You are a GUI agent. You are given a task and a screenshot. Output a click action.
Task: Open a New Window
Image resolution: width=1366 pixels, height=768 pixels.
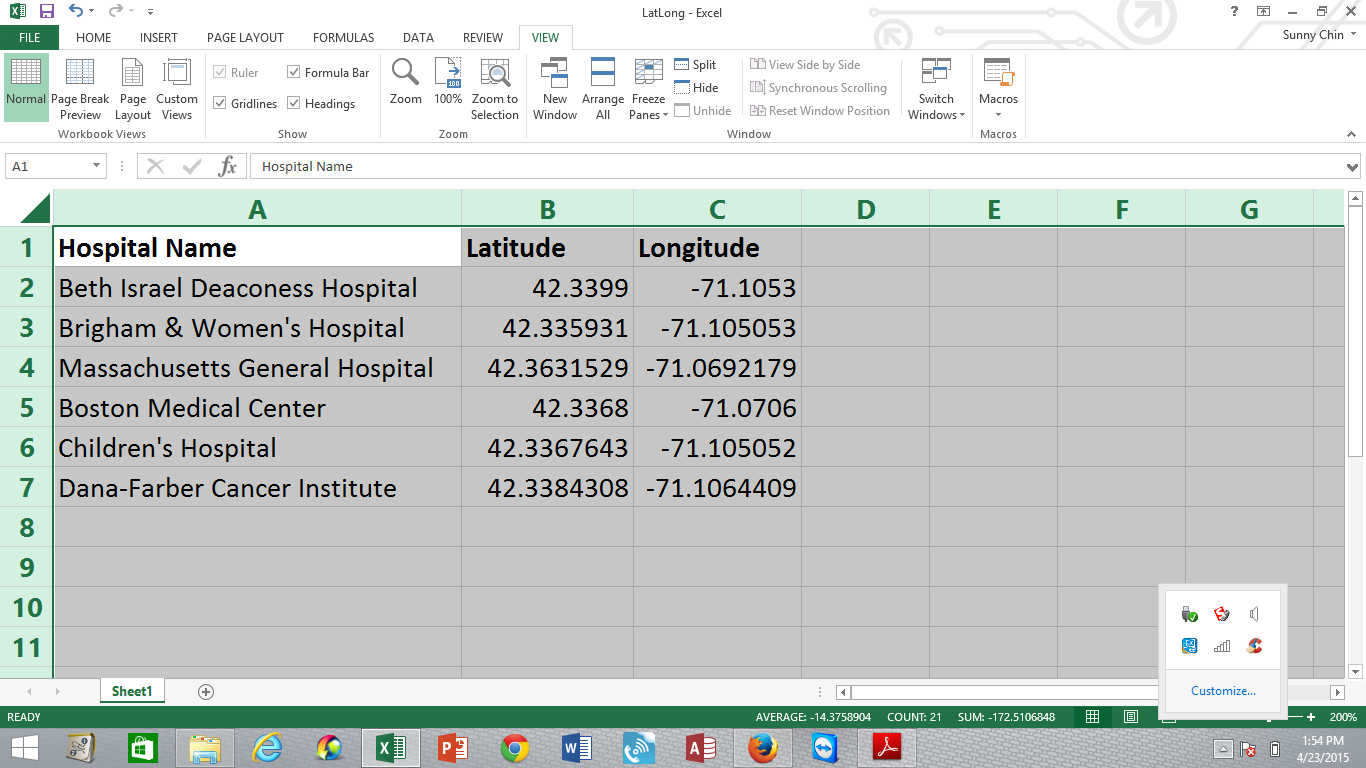tap(555, 87)
